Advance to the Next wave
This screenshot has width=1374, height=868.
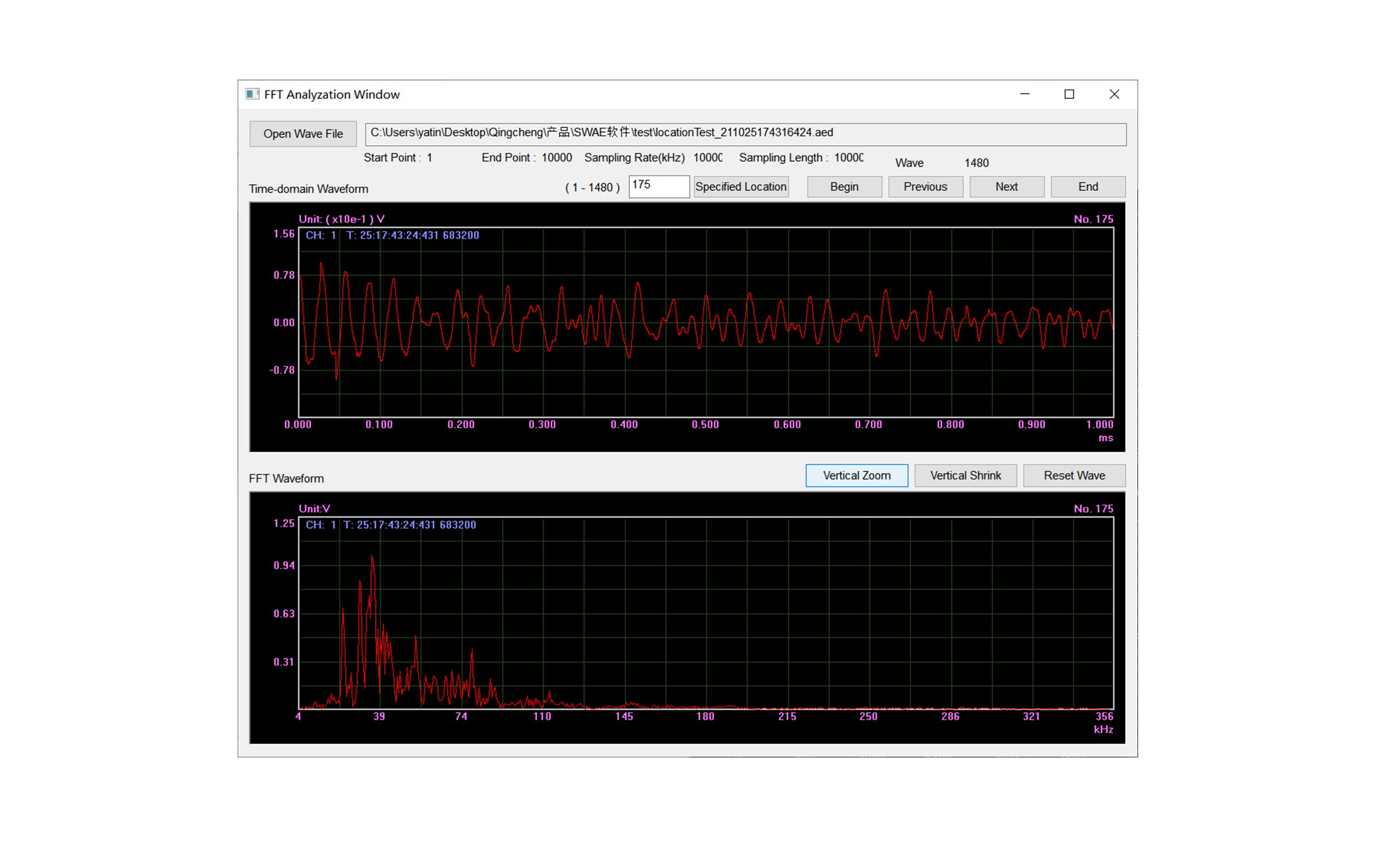point(1006,187)
